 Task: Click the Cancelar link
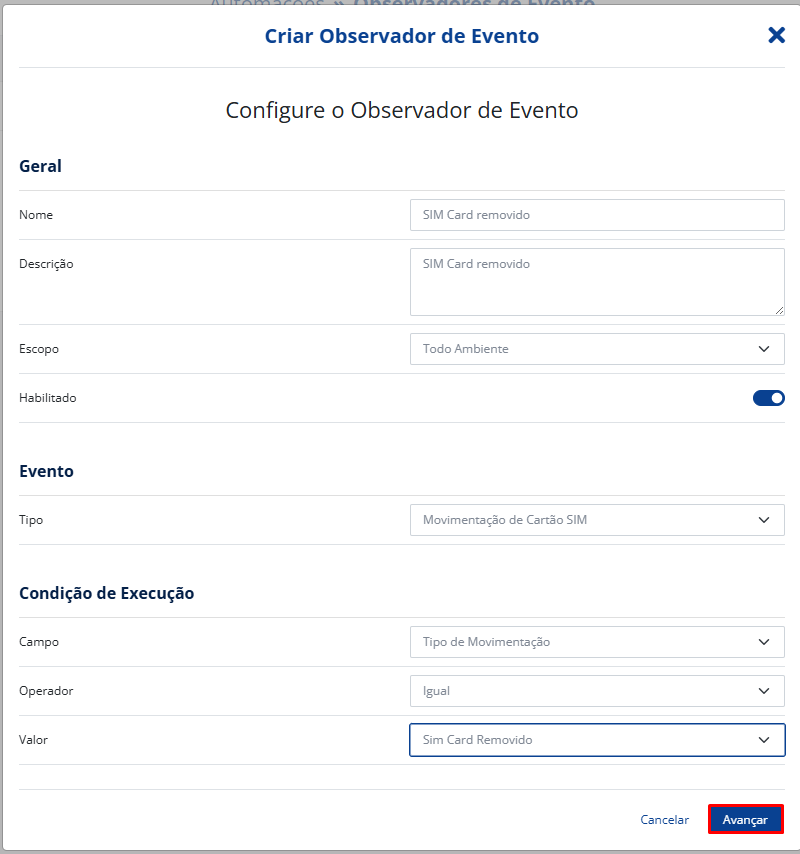pyautogui.click(x=664, y=820)
